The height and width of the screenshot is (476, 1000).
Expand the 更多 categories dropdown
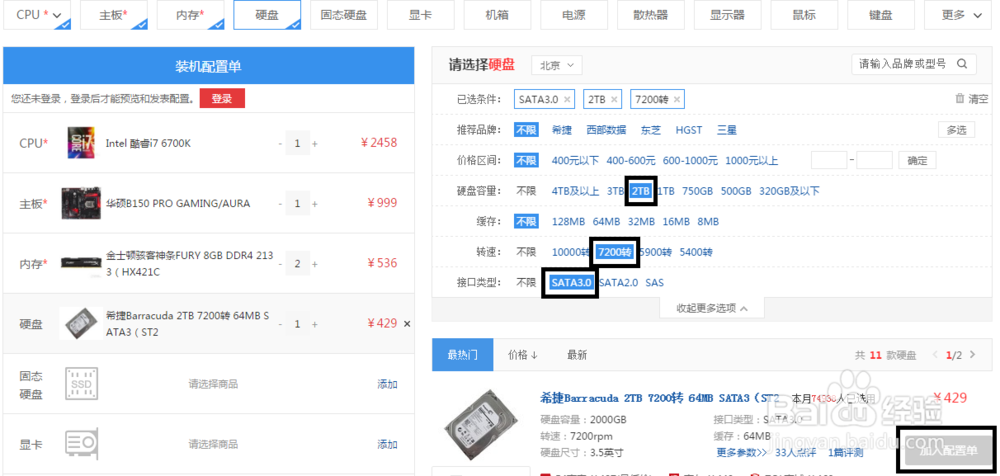(957, 15)
